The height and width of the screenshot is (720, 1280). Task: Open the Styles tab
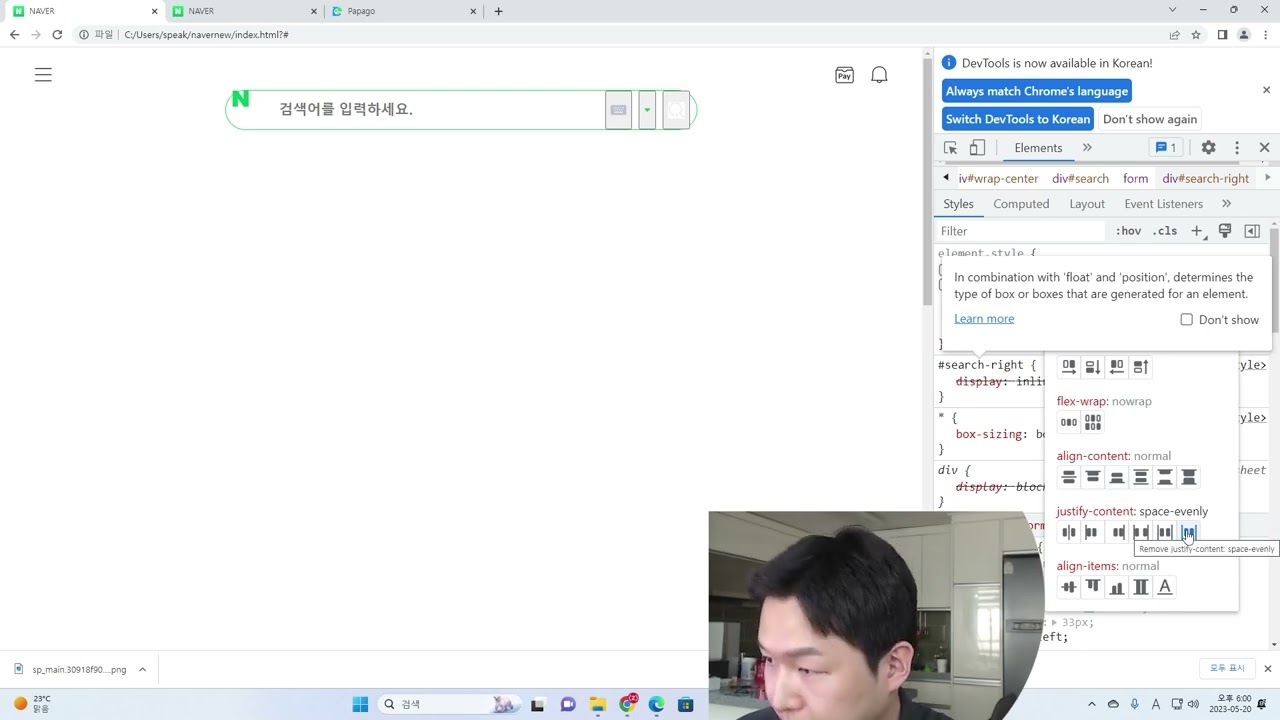click(958, 204)
